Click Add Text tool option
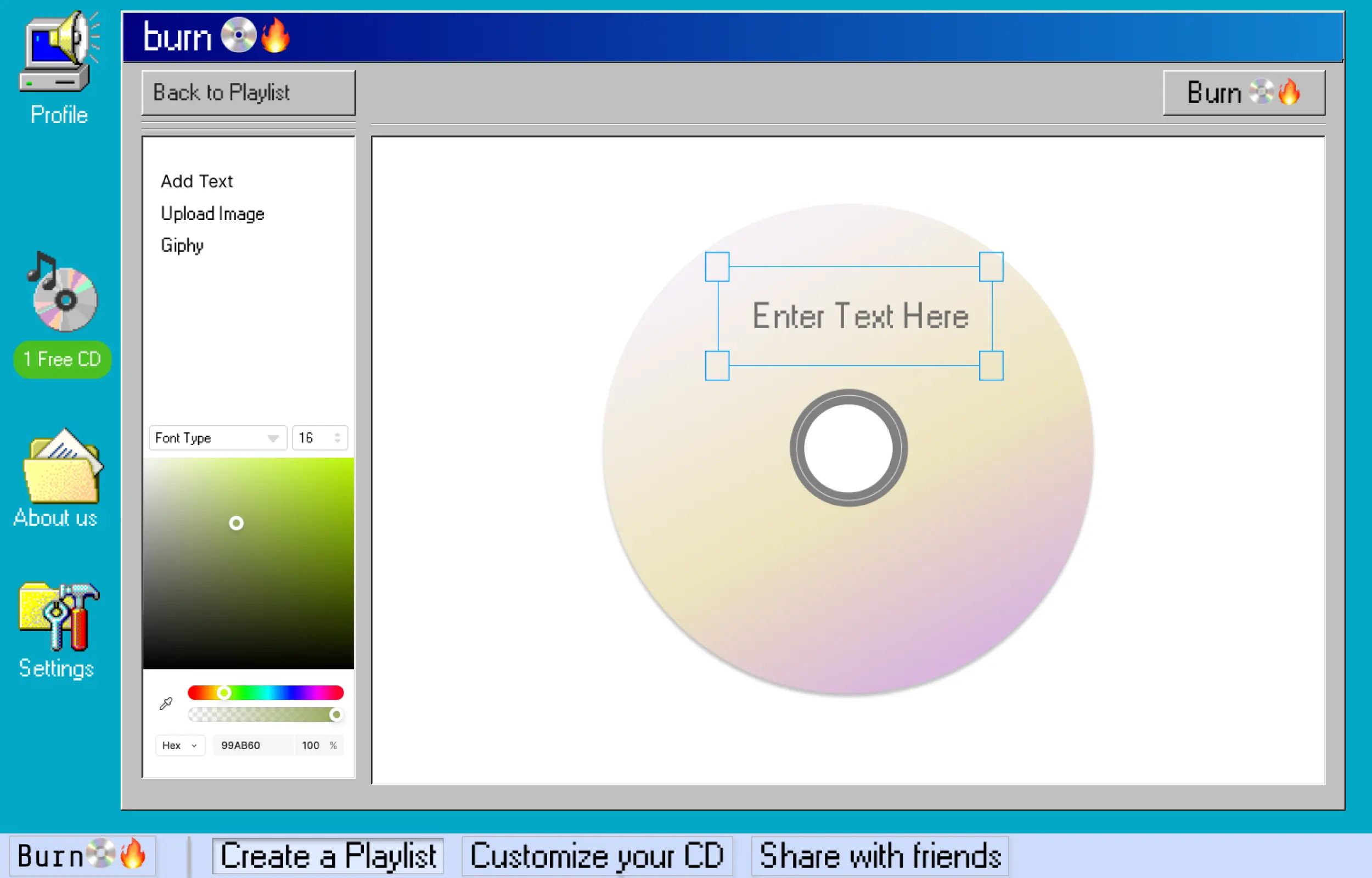The image size is (1372, 878). click(x=196, y=181)
